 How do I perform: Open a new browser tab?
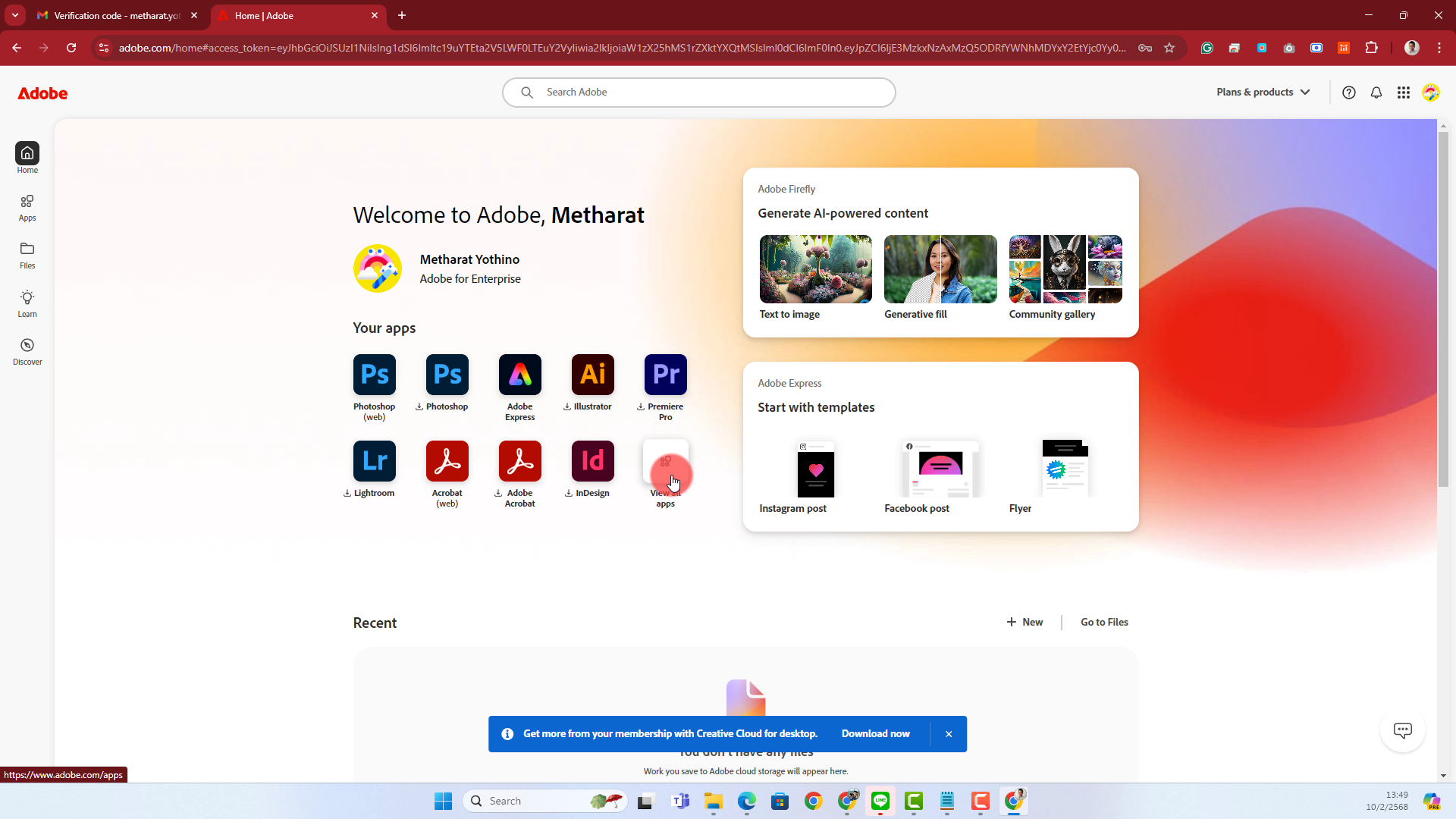click(x=402, y=15)
